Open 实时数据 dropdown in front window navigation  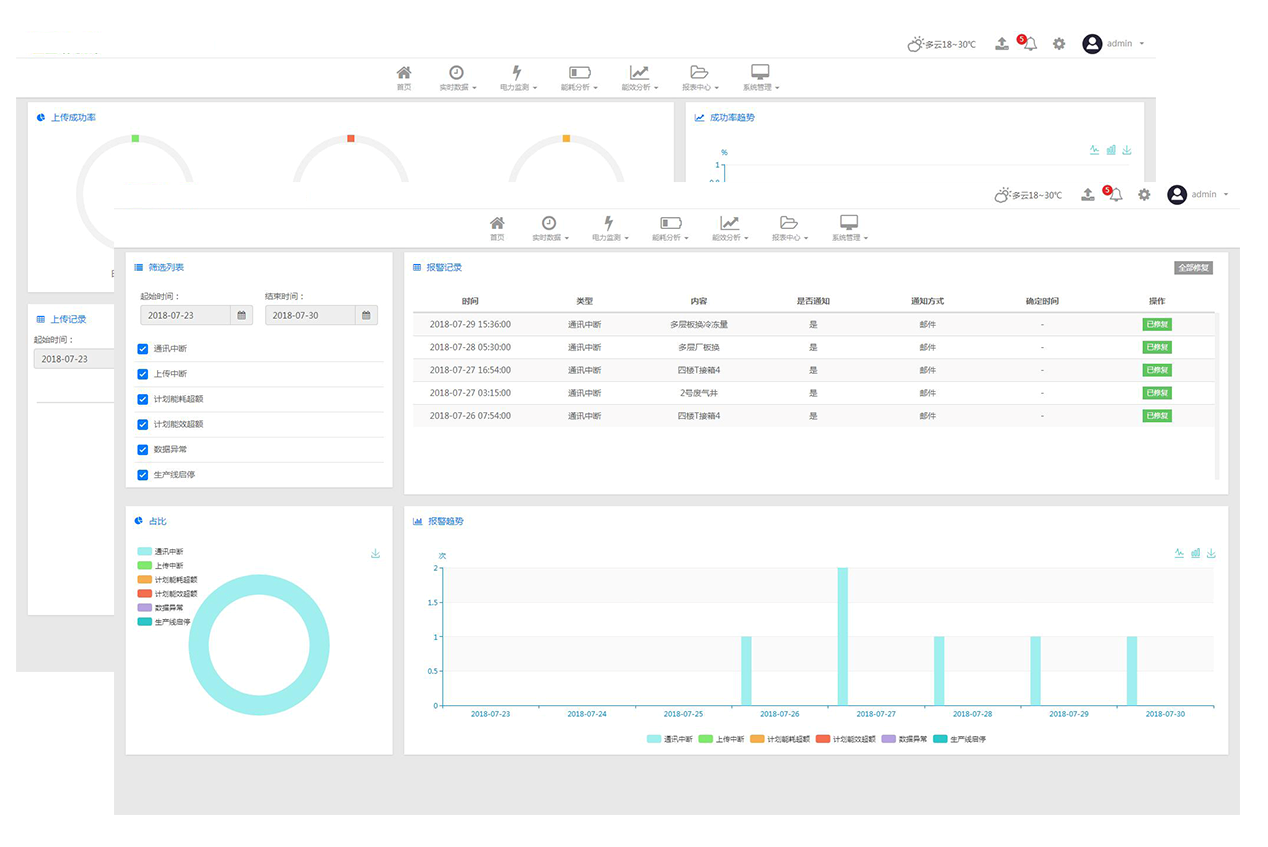549,228
